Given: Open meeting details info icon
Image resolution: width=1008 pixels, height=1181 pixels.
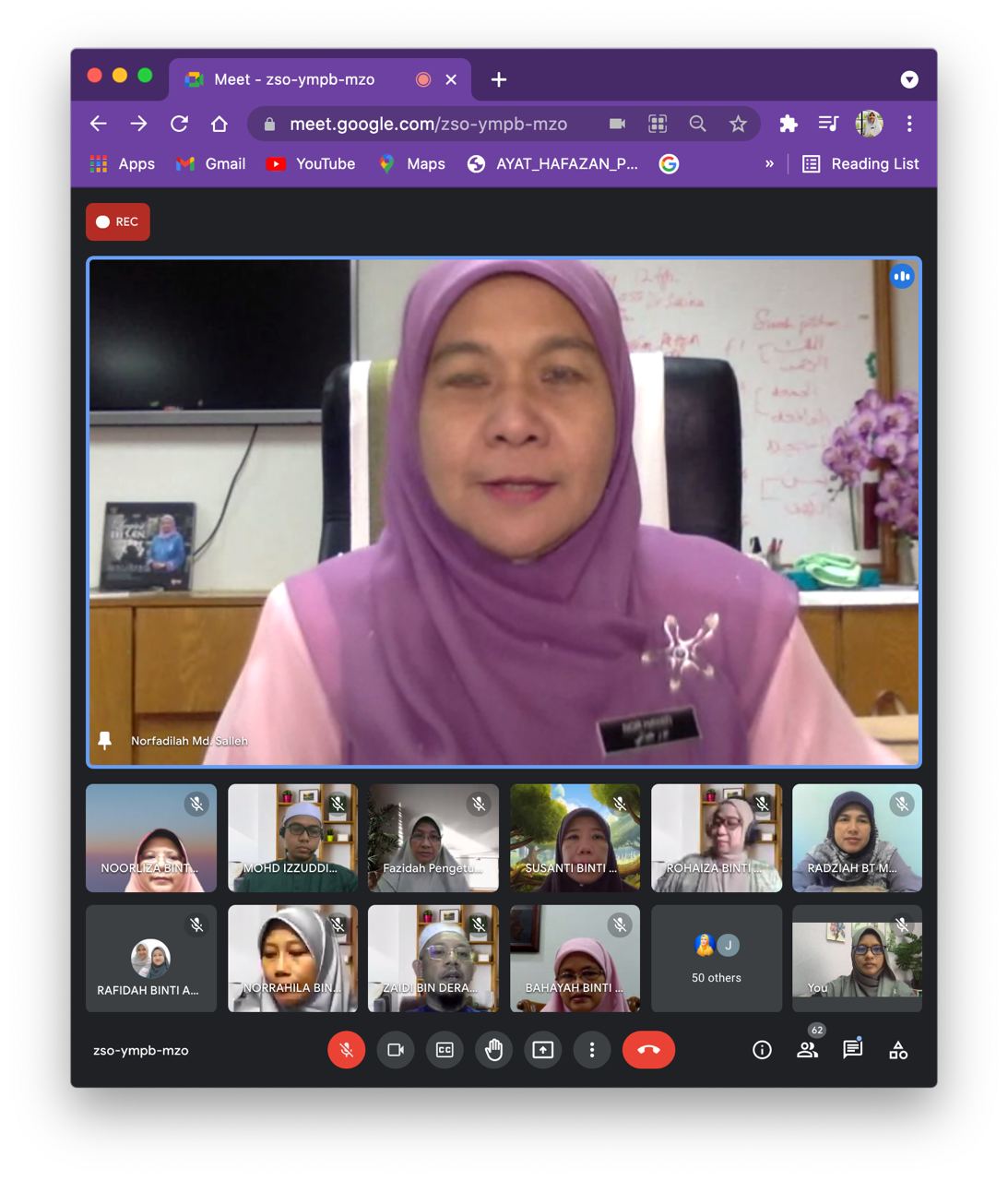Looking at the screenshot, I should [x=762, y=1050].
